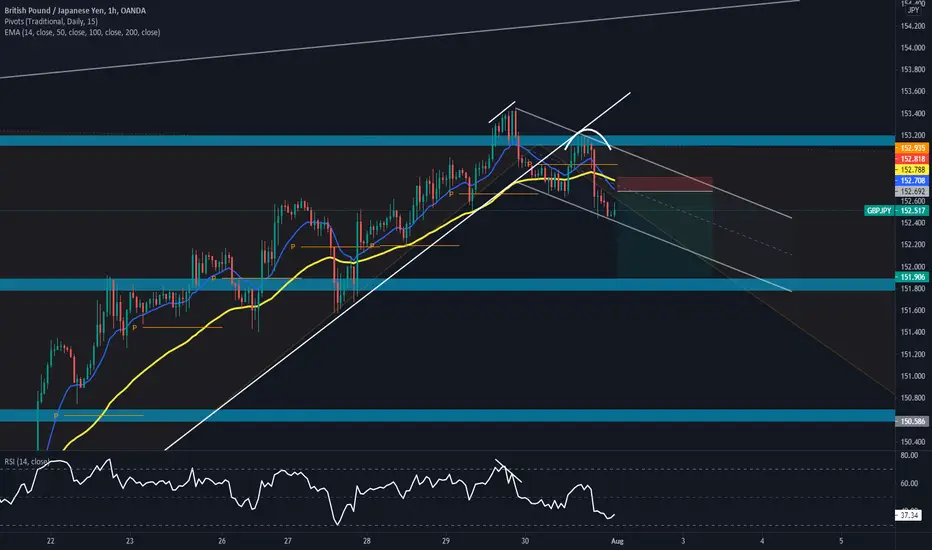
Task: Click the date label 23 on the time axis
Action: (x=130, y=541)
